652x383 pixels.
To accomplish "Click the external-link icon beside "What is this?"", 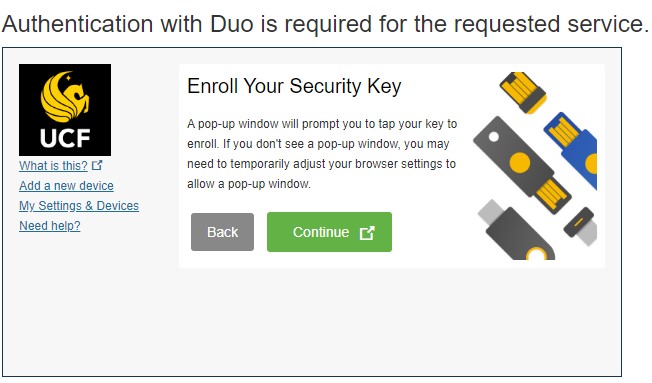I will pyautogui.click(x=97, y=166).
